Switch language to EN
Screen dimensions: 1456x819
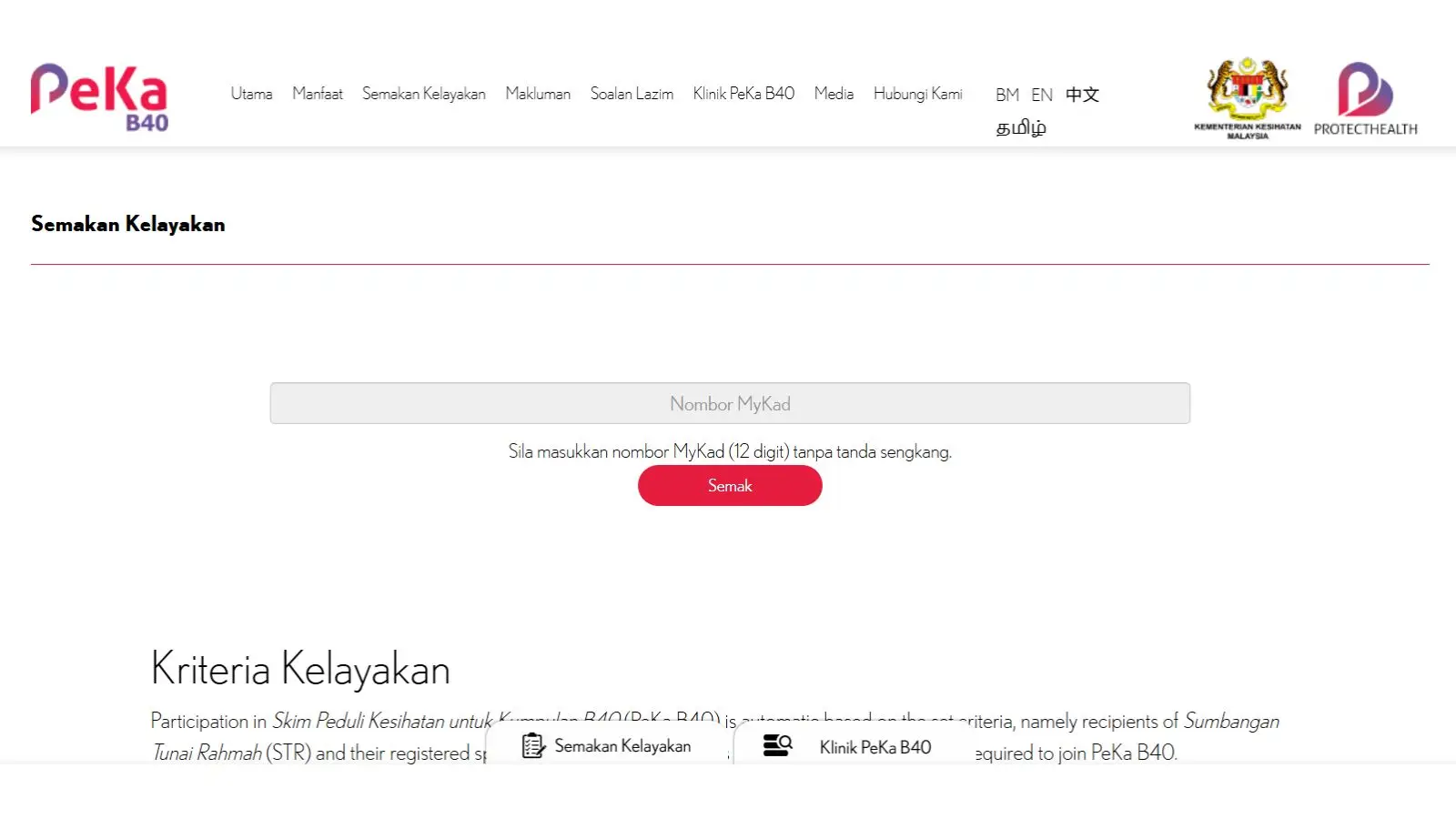coord(1042,94)
